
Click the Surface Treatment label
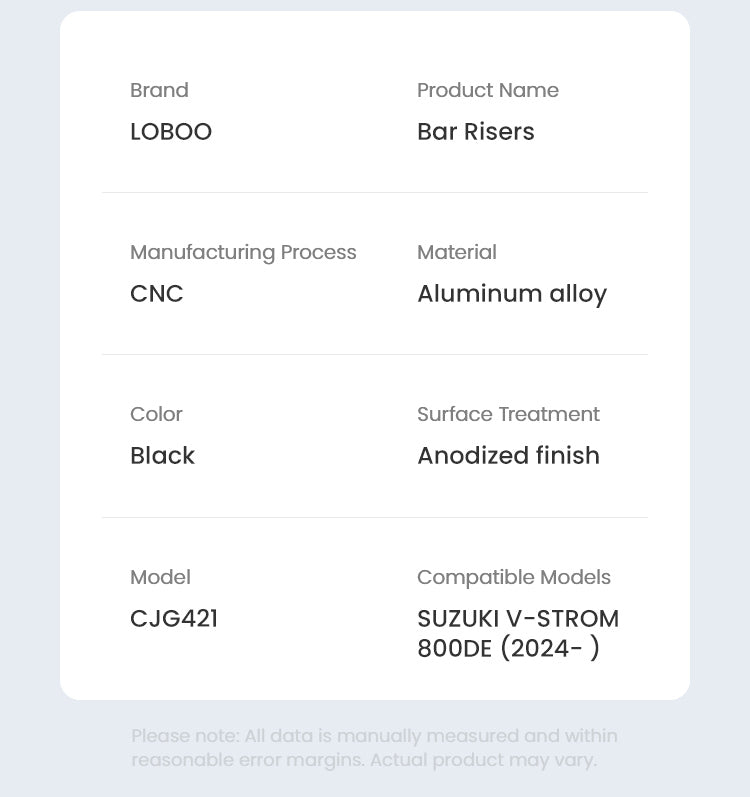click(508, 414)
